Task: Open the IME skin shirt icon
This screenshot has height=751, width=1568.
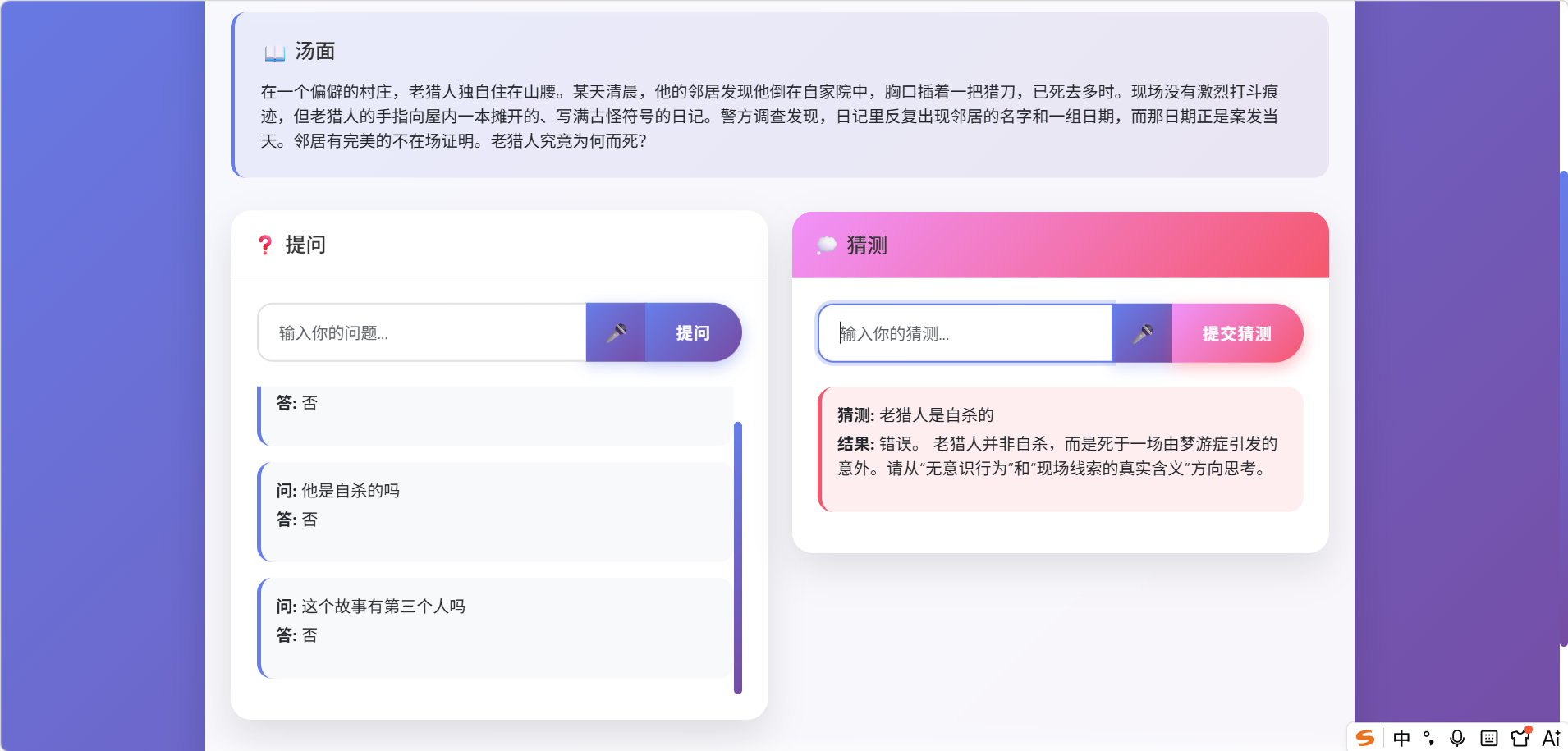Action: coord(1520,737)
